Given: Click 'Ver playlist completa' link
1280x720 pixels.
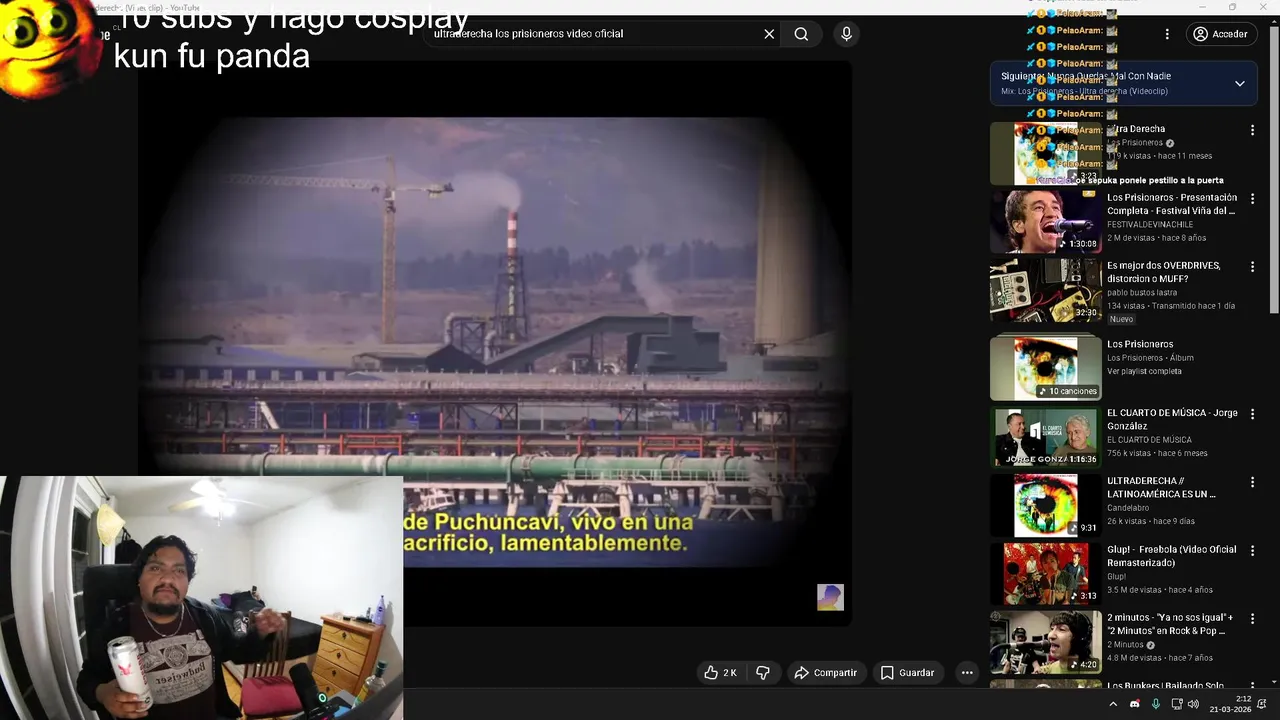Looking at the screenshot, I should click(x=1144, y=371).
